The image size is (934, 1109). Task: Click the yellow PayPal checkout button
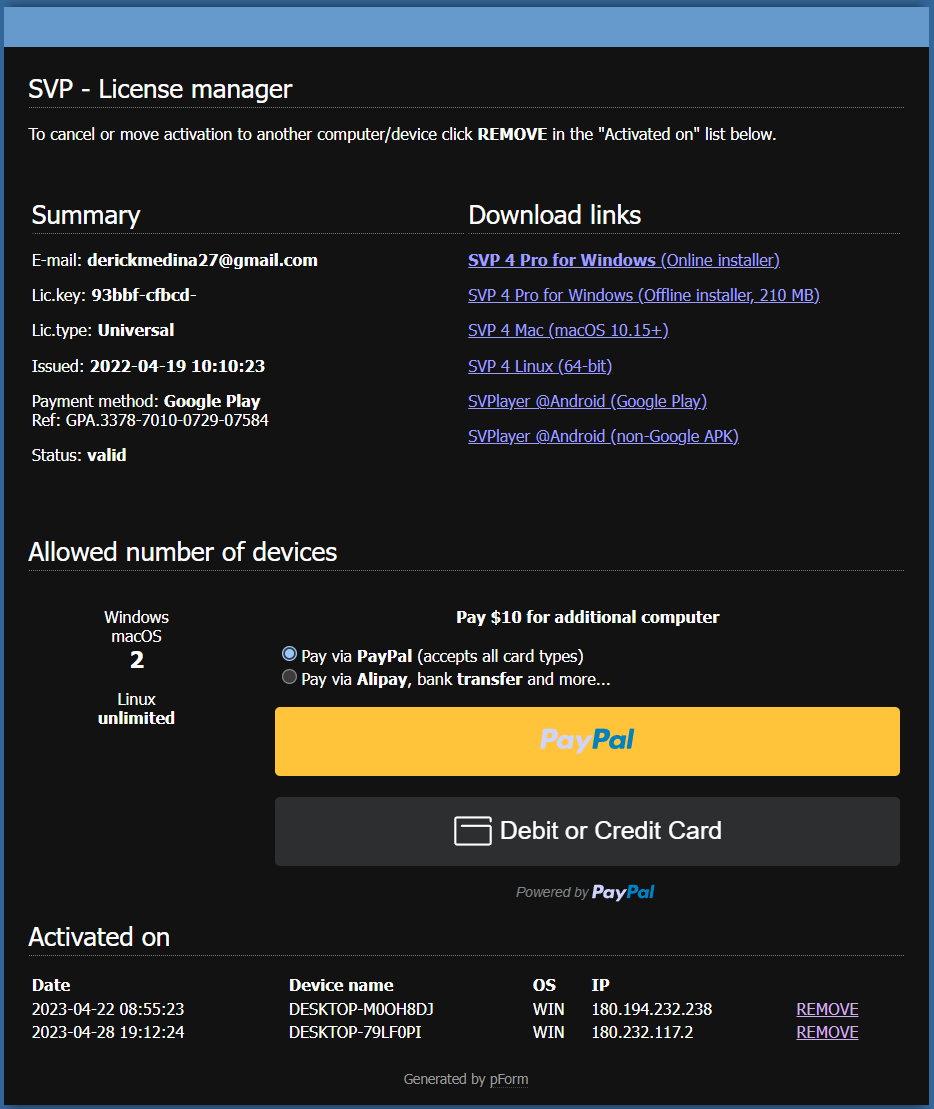coord(587,741)
